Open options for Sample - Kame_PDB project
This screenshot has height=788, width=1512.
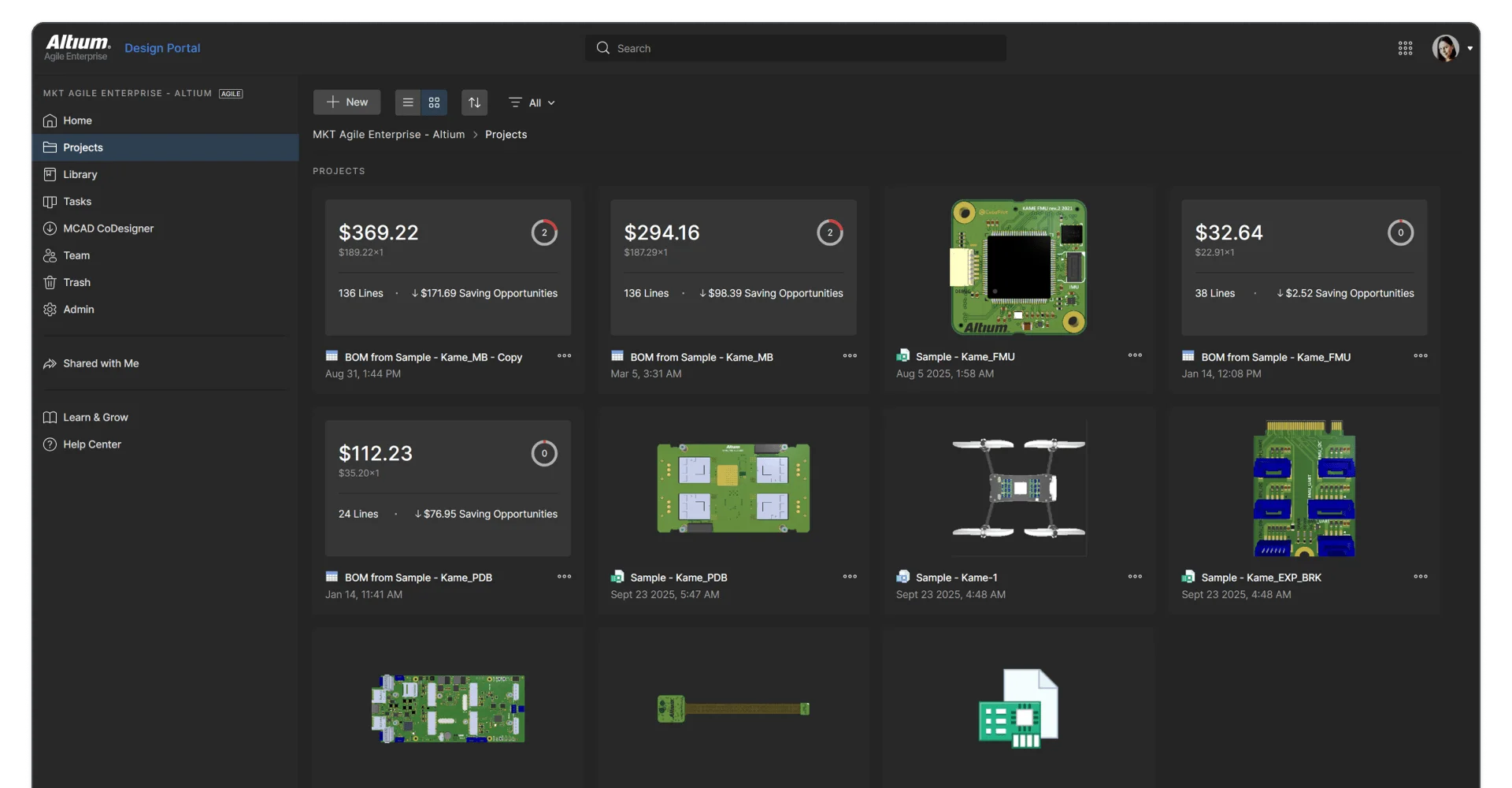click(850, 577)
